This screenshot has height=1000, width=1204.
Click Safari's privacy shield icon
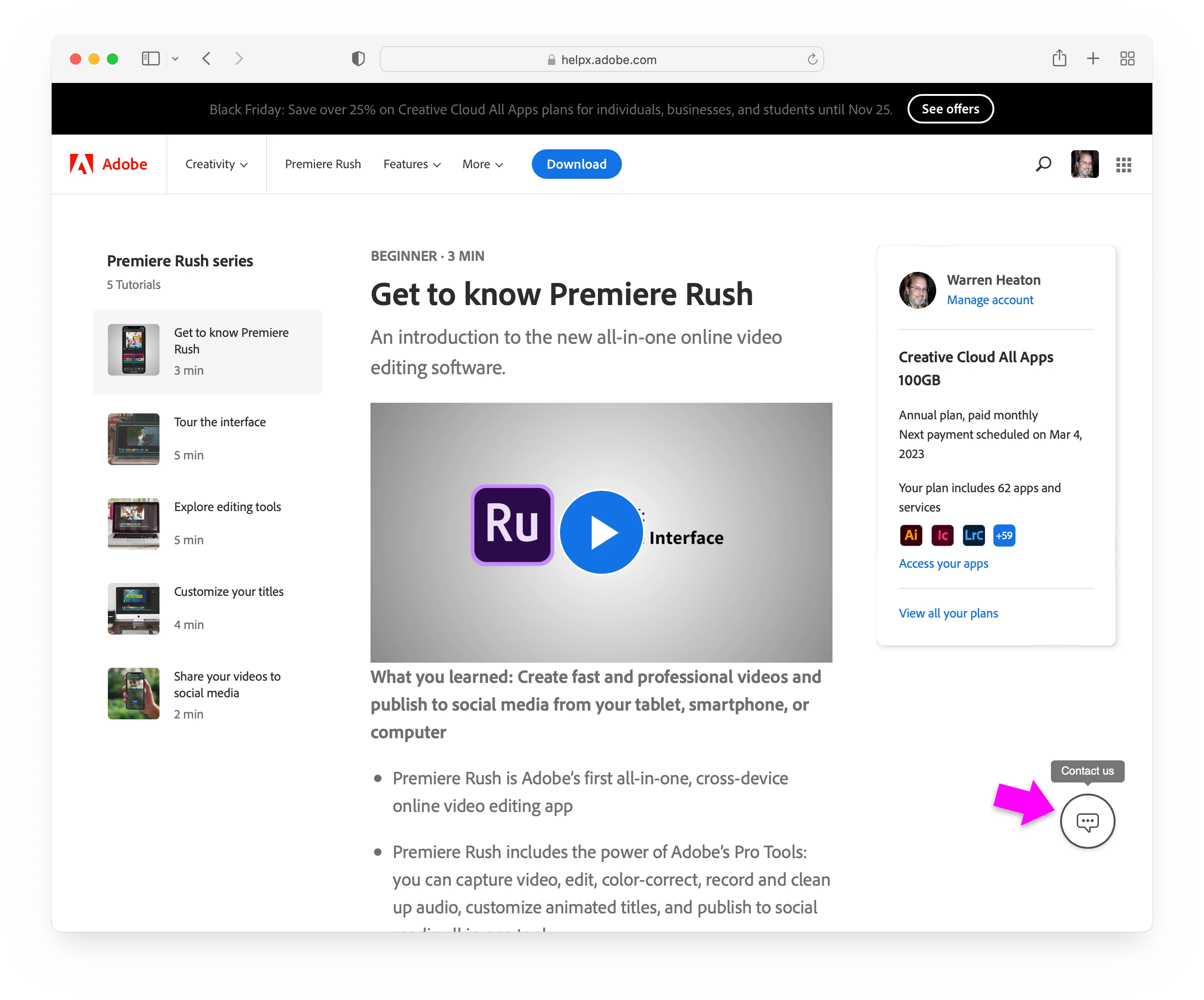(358, 59)
